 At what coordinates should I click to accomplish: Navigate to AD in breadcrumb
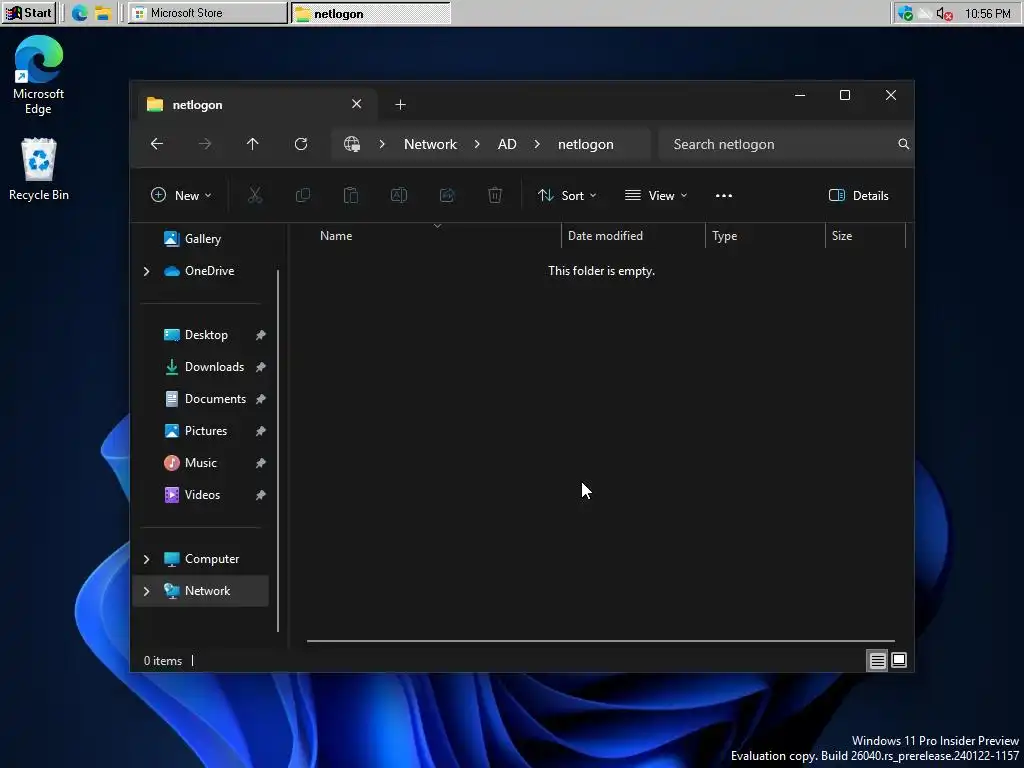tap(507, 144)
